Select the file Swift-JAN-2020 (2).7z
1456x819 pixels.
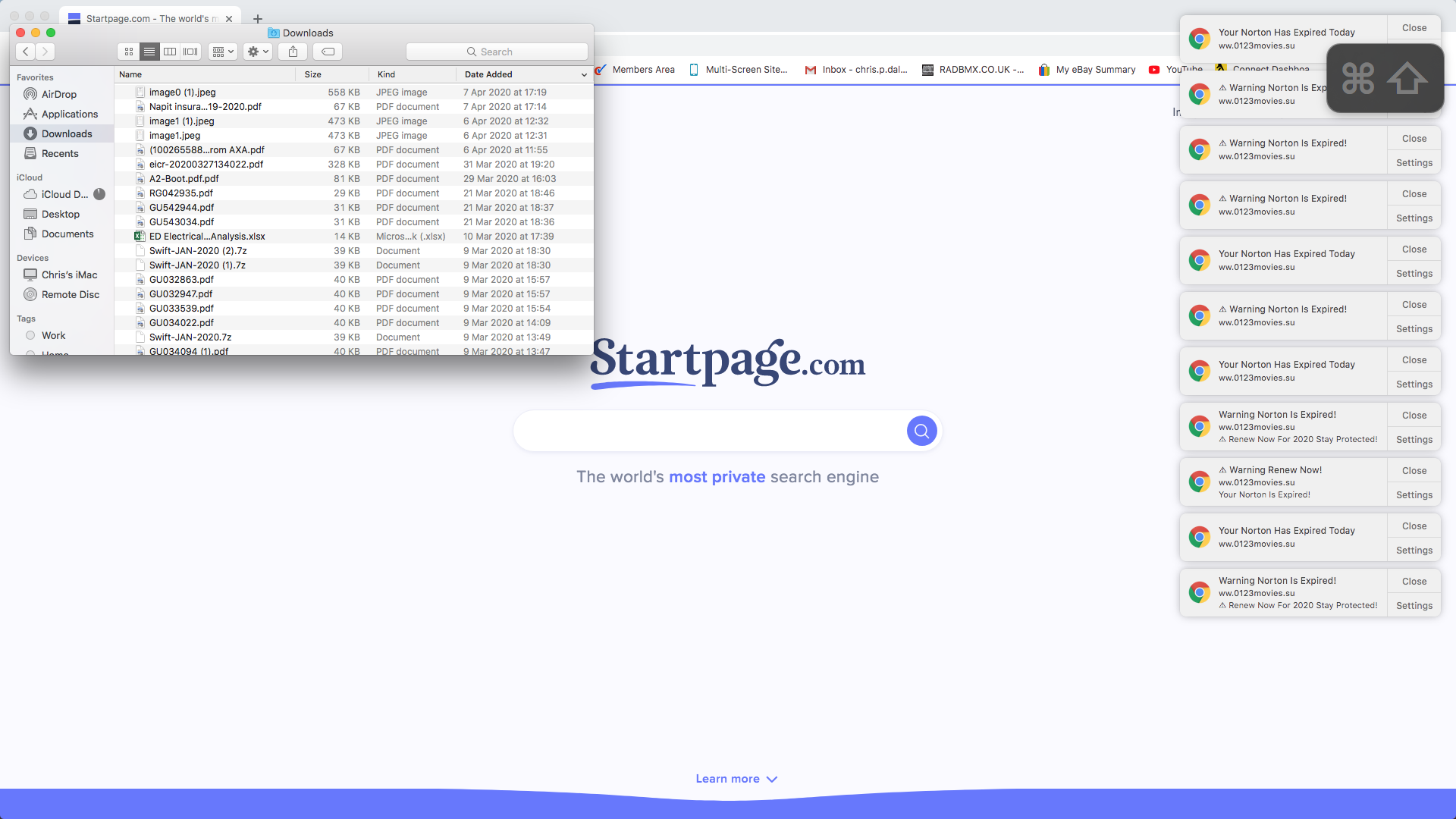click(354, 251)
